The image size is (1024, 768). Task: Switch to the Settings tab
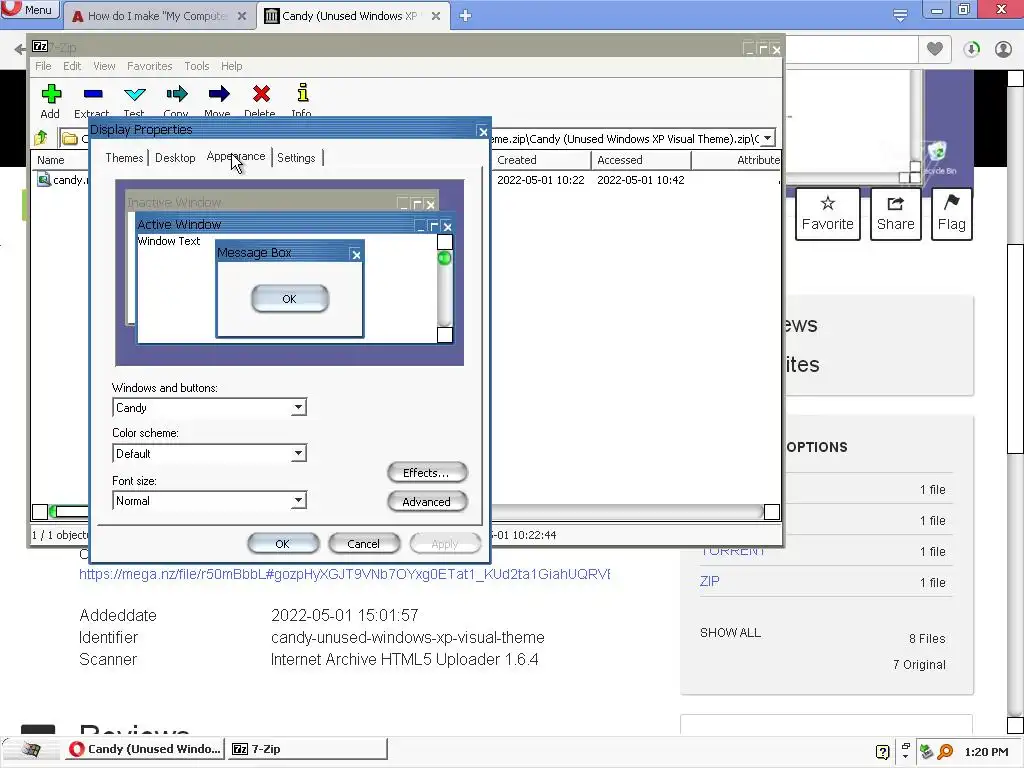click(296, 157)
